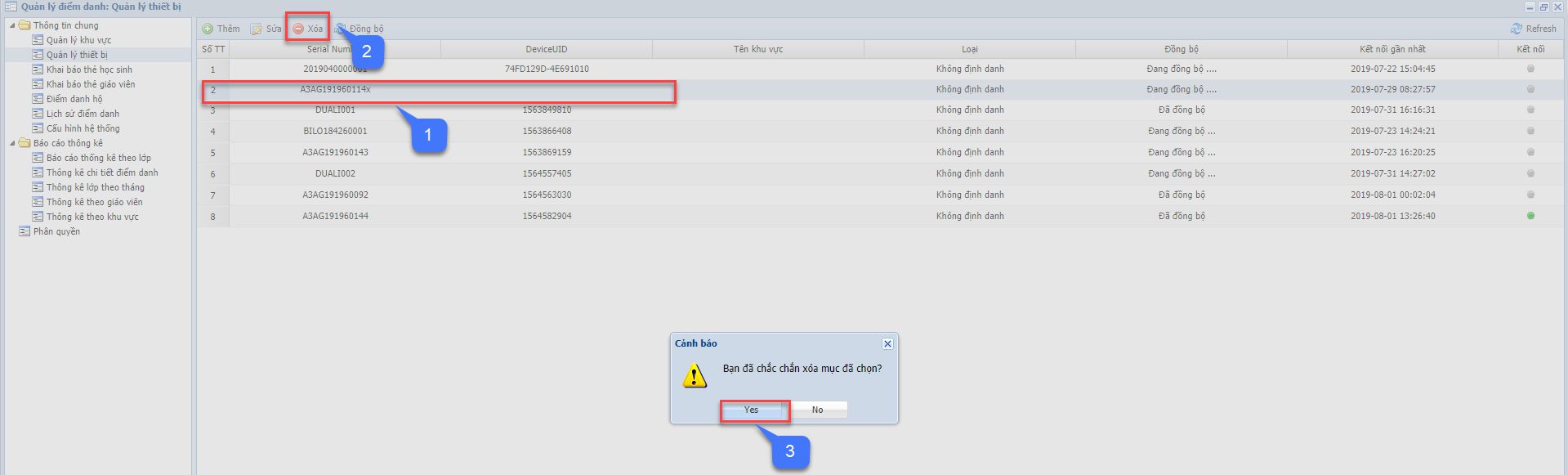1568x475 pixels.
Task: Click the Phân quyền item icon
Action: (x=24, y=231)
